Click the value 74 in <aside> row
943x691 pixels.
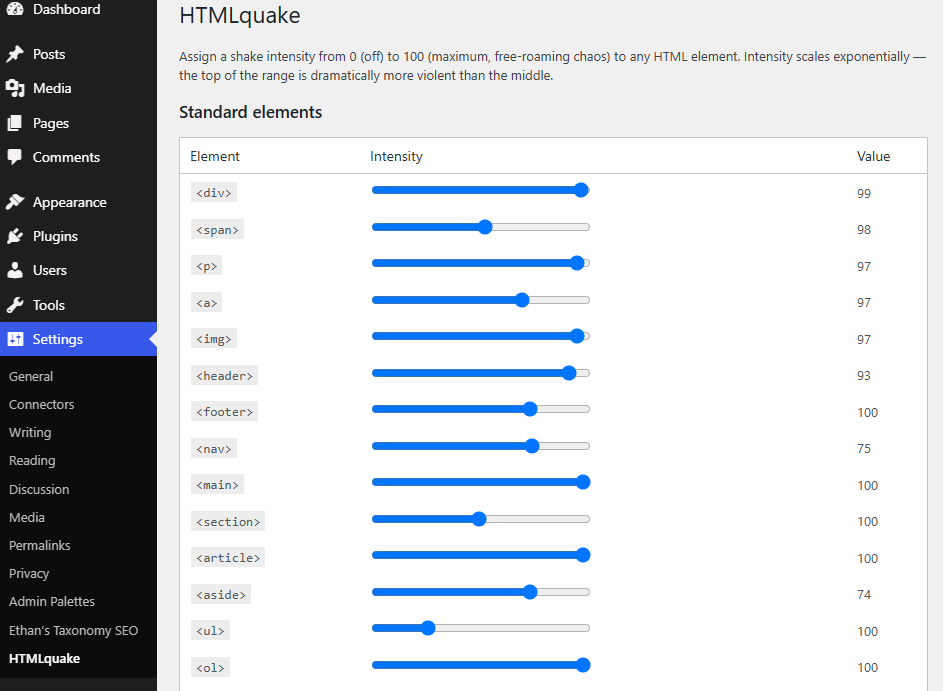coord(864,595)
